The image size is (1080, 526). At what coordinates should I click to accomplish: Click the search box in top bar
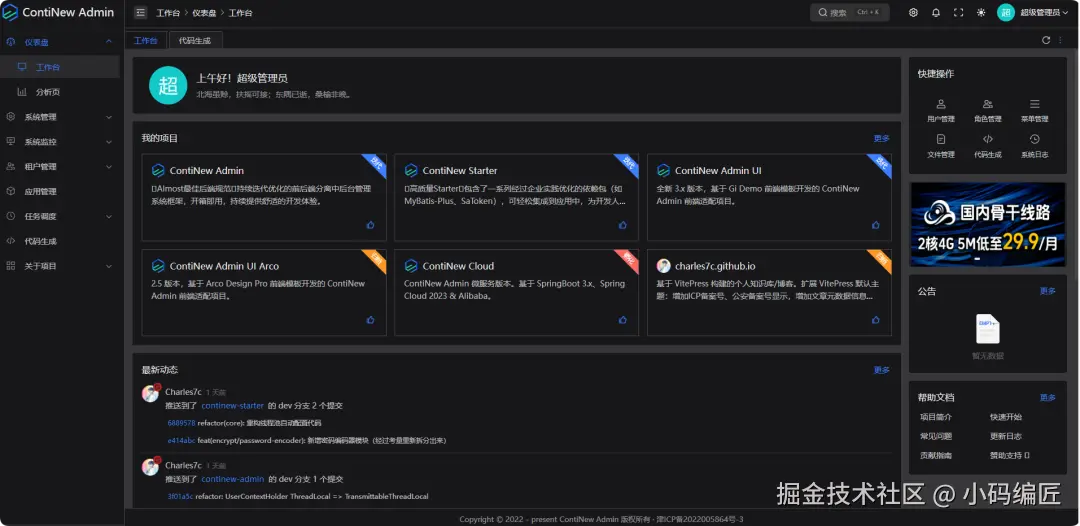pos(849,12)
